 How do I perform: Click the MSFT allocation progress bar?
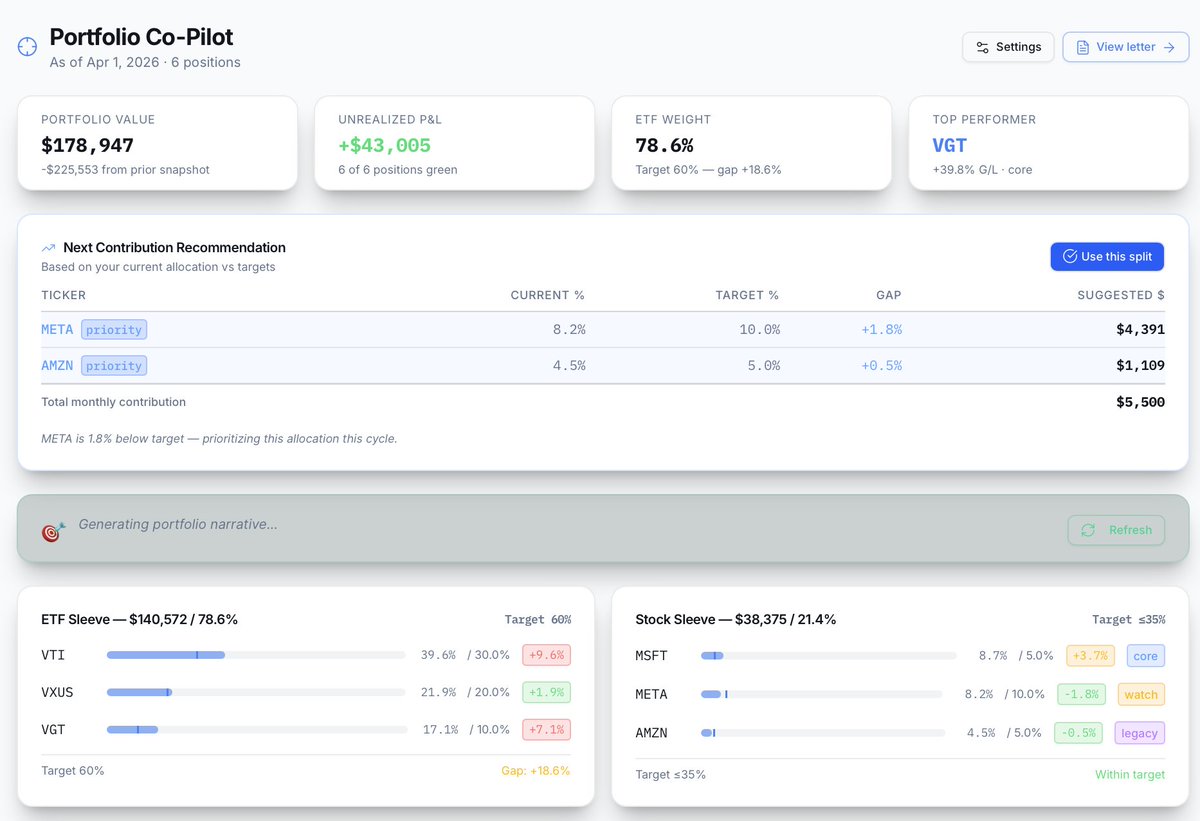[x=828, y=656]
